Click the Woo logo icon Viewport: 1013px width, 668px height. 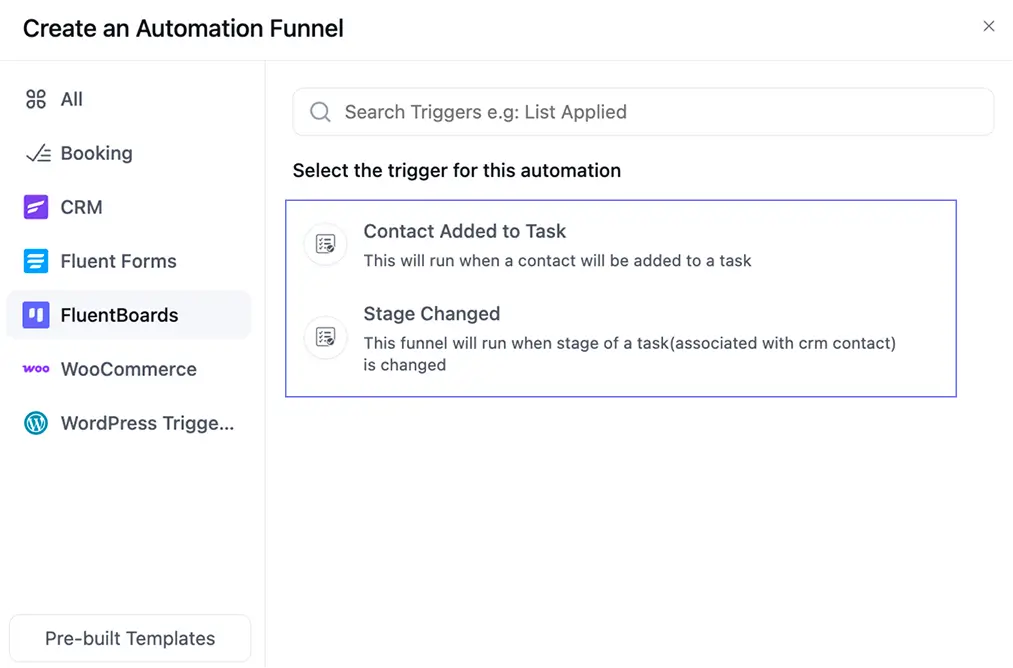pyautogui.click(x=36, y=369)
